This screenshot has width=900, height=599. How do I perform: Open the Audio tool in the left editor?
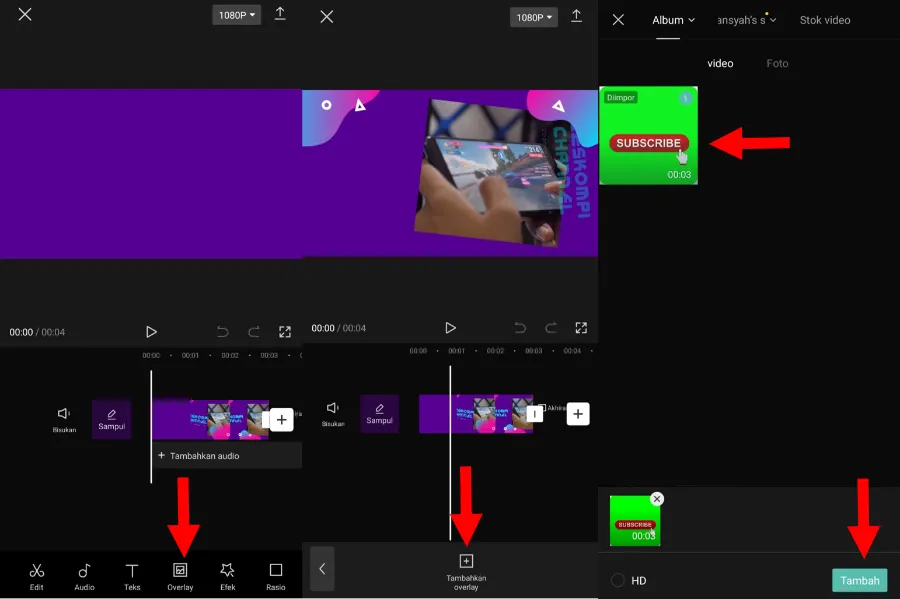tap(84, 576)
